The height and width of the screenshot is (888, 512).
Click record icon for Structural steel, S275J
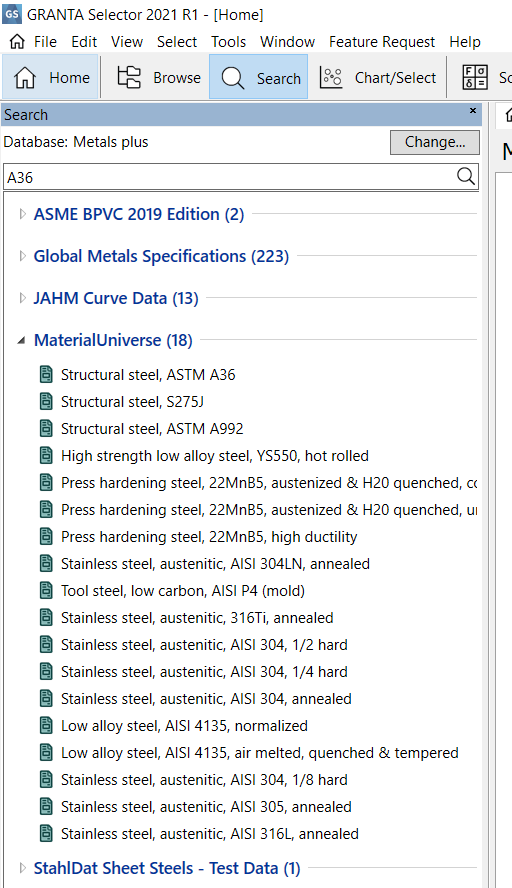click(46, 402)
